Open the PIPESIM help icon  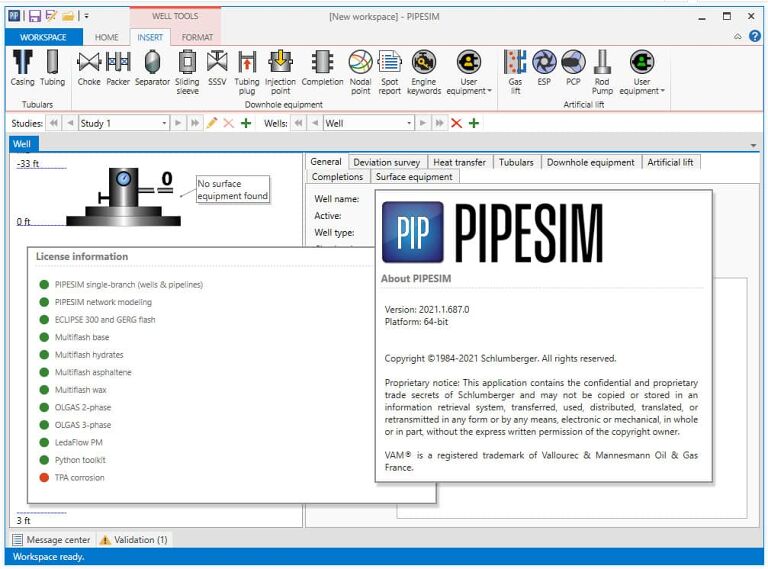pos(755,36)
